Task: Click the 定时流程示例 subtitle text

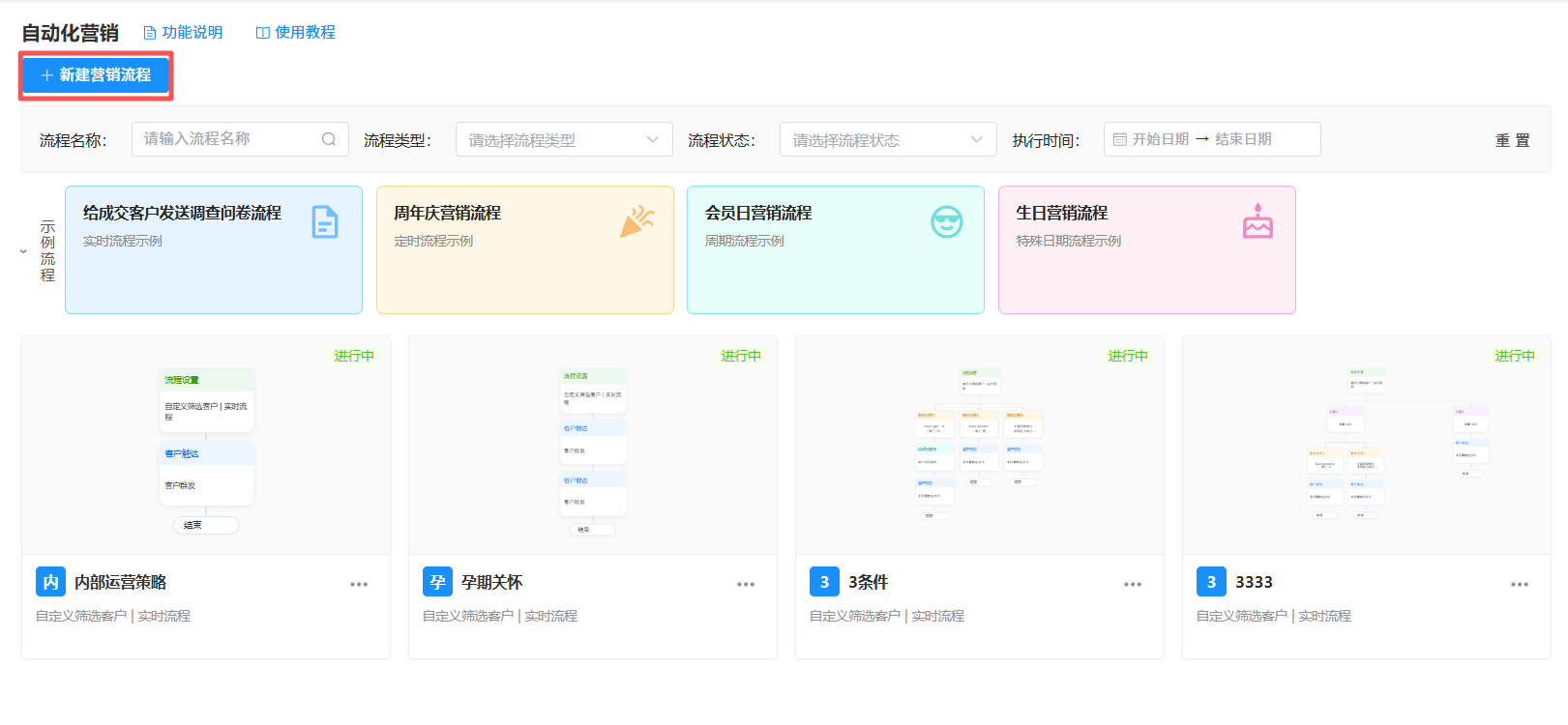Action: (434, 241)
